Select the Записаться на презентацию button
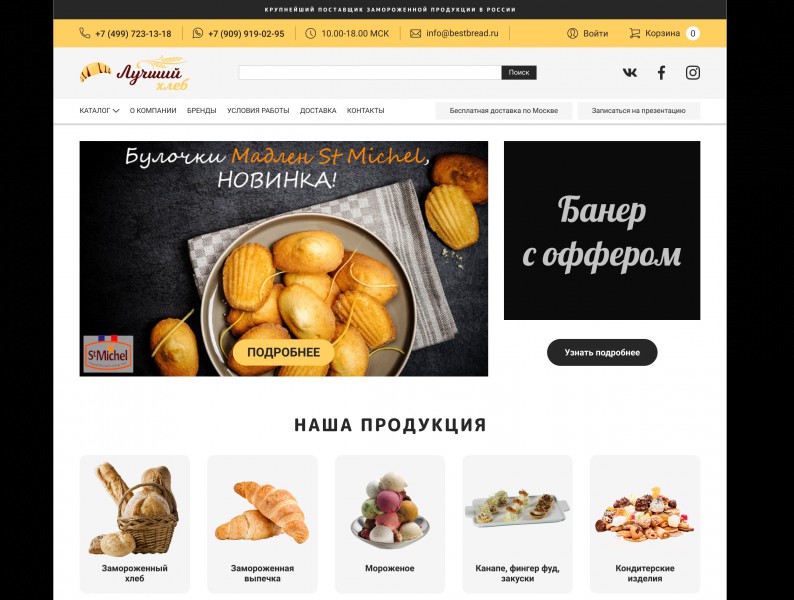The width and height of the screenshot is (794, 600). tap(639, 110)
